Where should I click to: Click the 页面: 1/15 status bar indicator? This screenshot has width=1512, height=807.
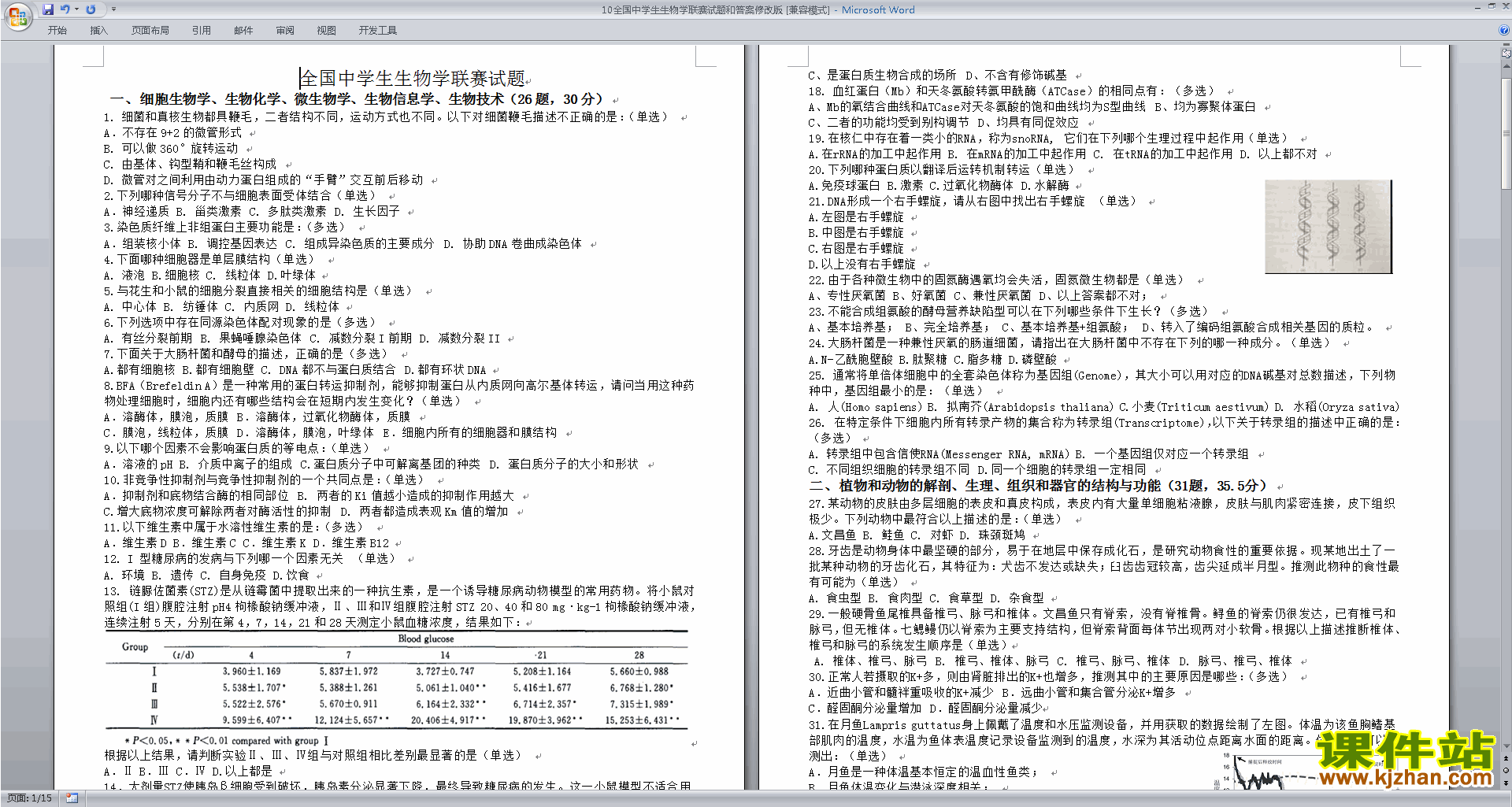[29, 798]
